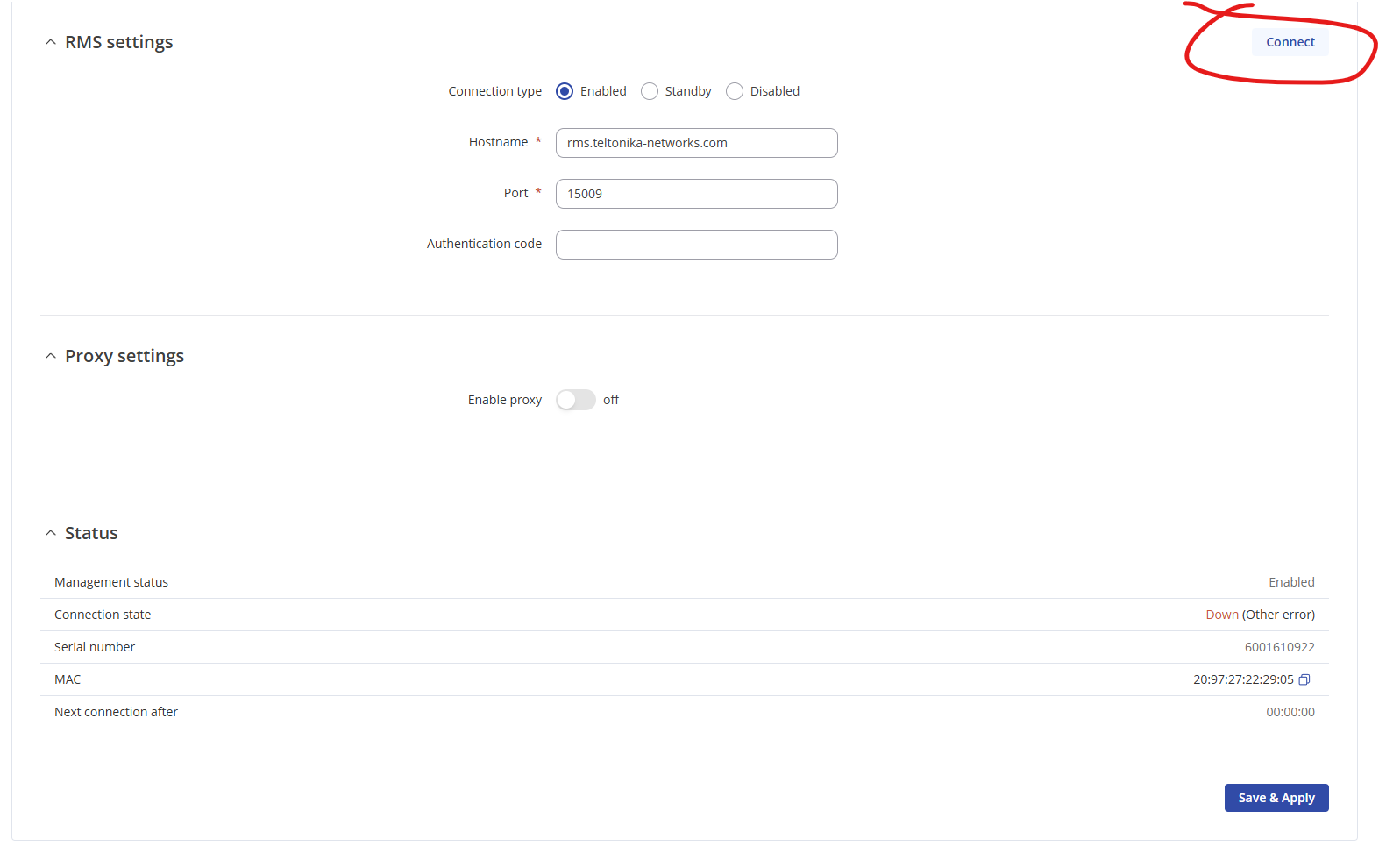Click the Proxy settings heading text

click(124, 356)
